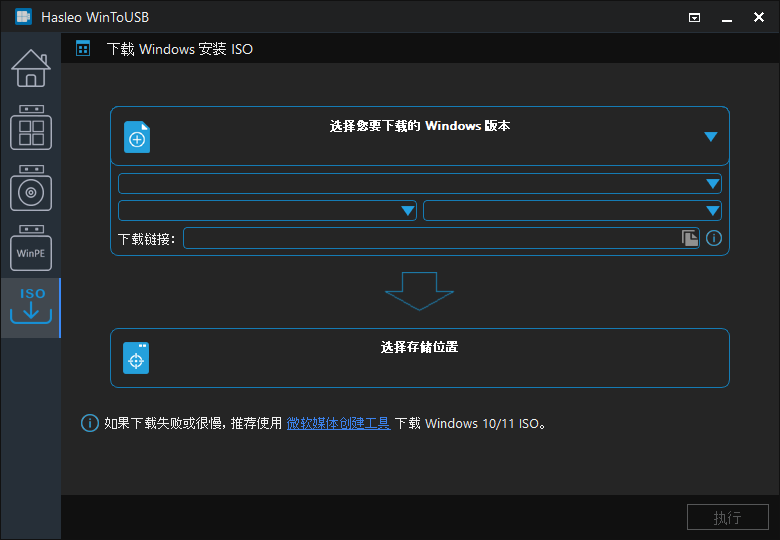
Task: Click the 选择存储位置 panel
Action: (x=420, y=358)
